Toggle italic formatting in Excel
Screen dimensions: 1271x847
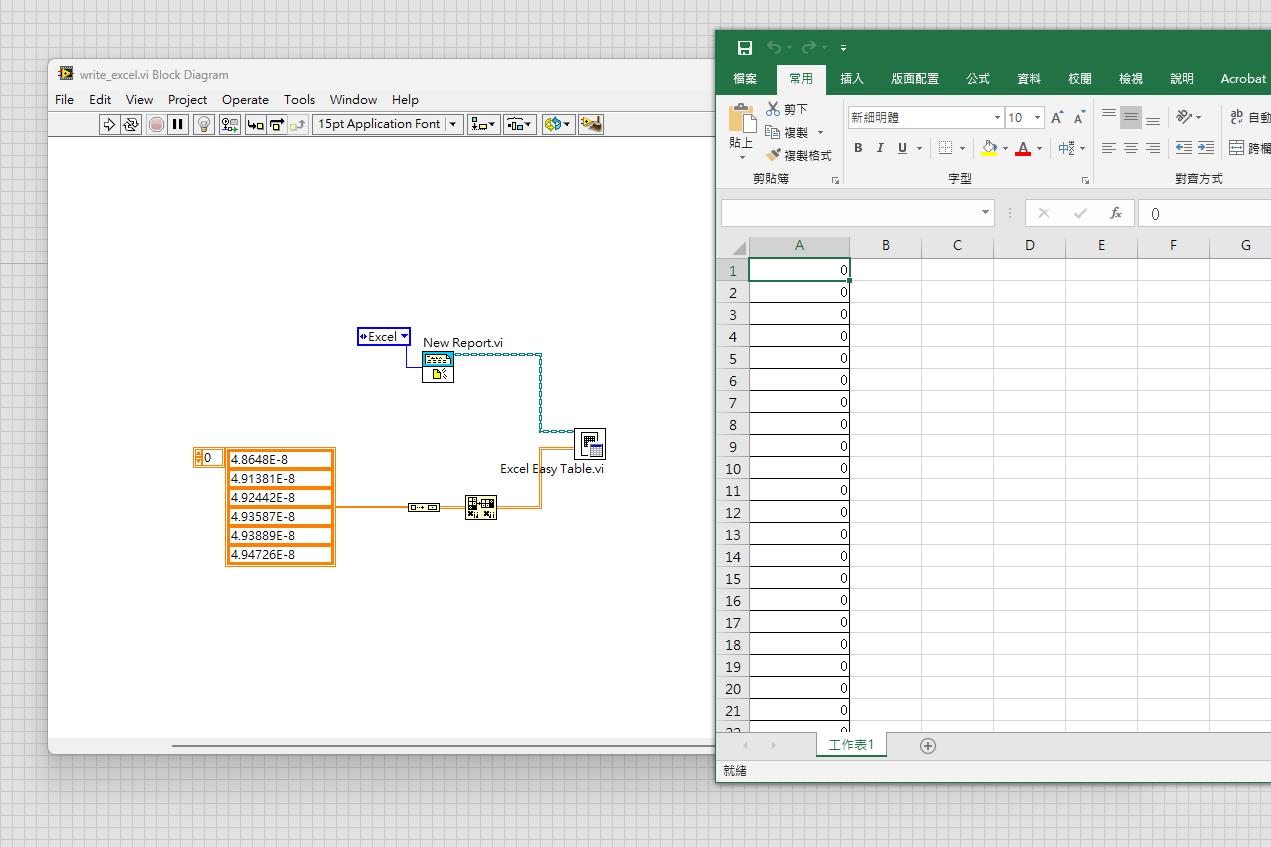(880, 148)
